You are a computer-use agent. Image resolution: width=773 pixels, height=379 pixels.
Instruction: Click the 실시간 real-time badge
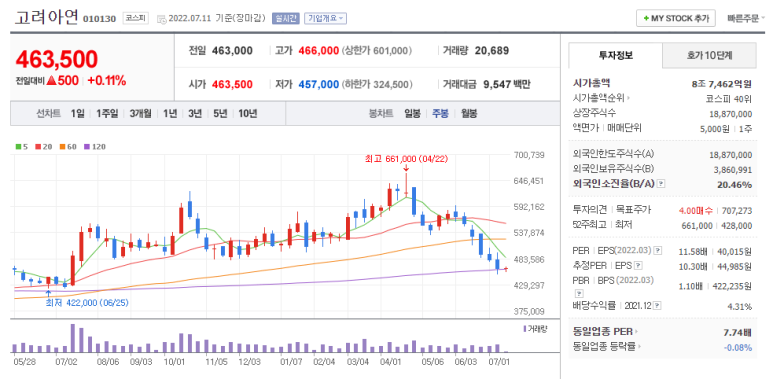(286, 19)
